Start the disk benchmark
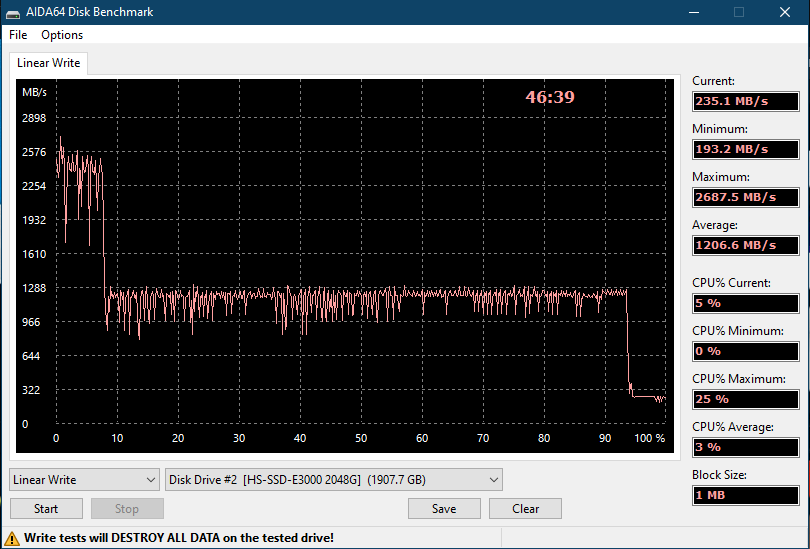Viewport: 810px width, 549px height. (x=46, y=509)
